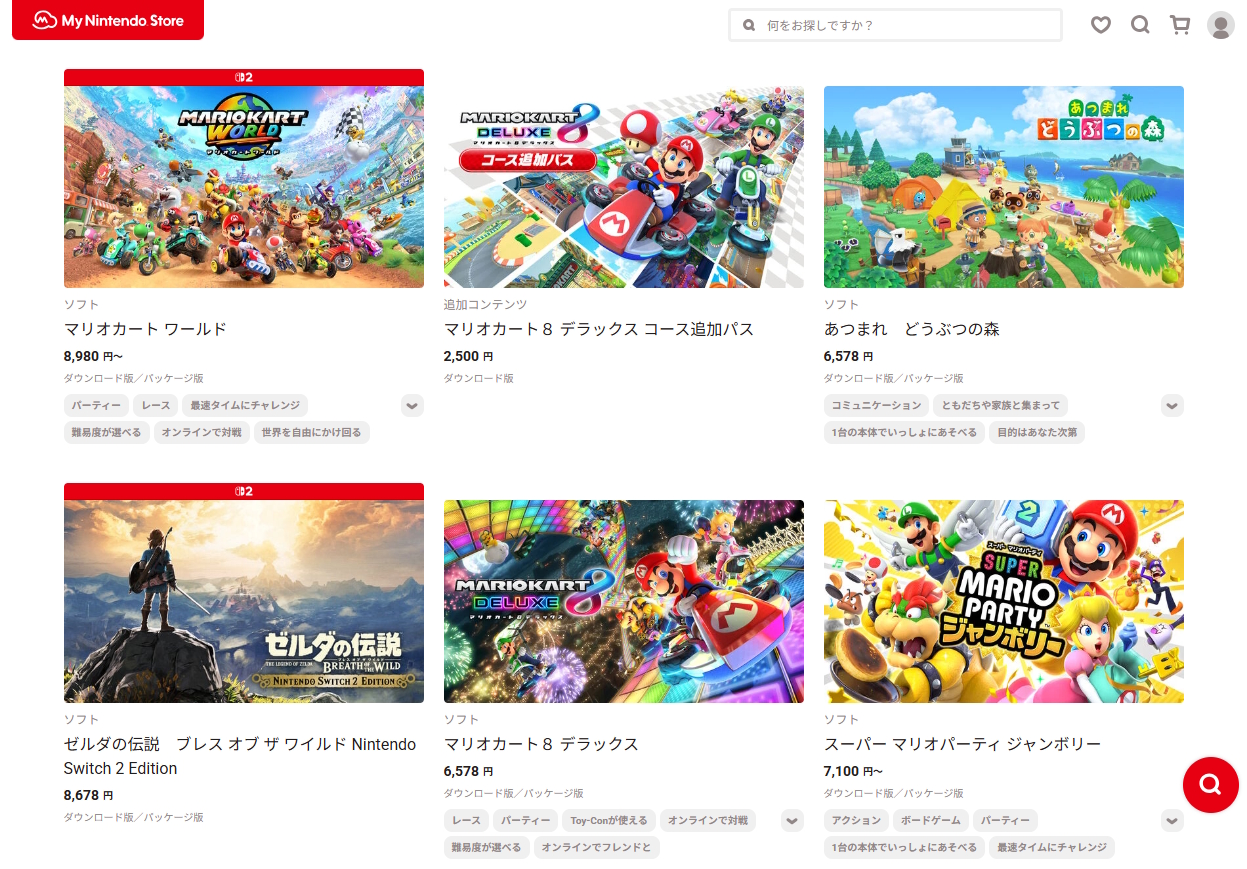Click the header magnifier search icon
The image size is (1247, 869).
[1140, 25]
